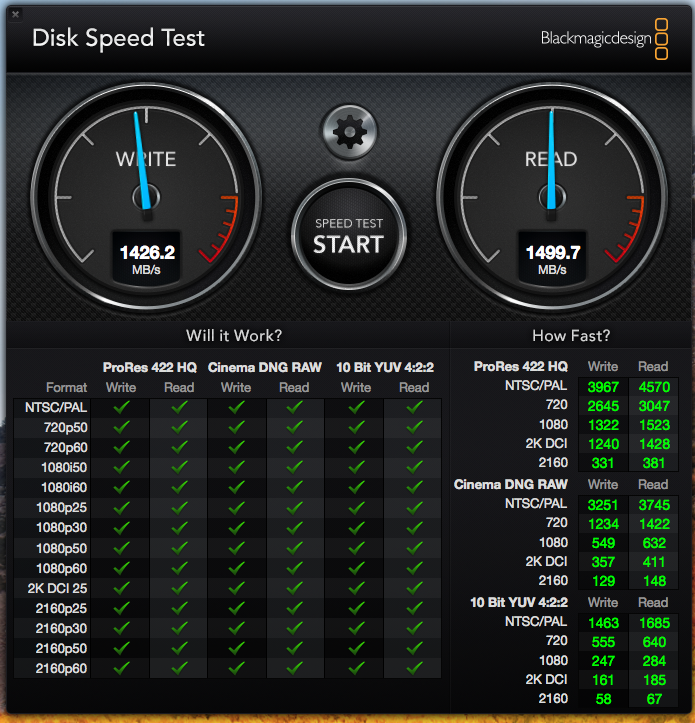Click the 2160p30 format row label
Viewport: 695px width, 723px height.
(x=61, y=628)
